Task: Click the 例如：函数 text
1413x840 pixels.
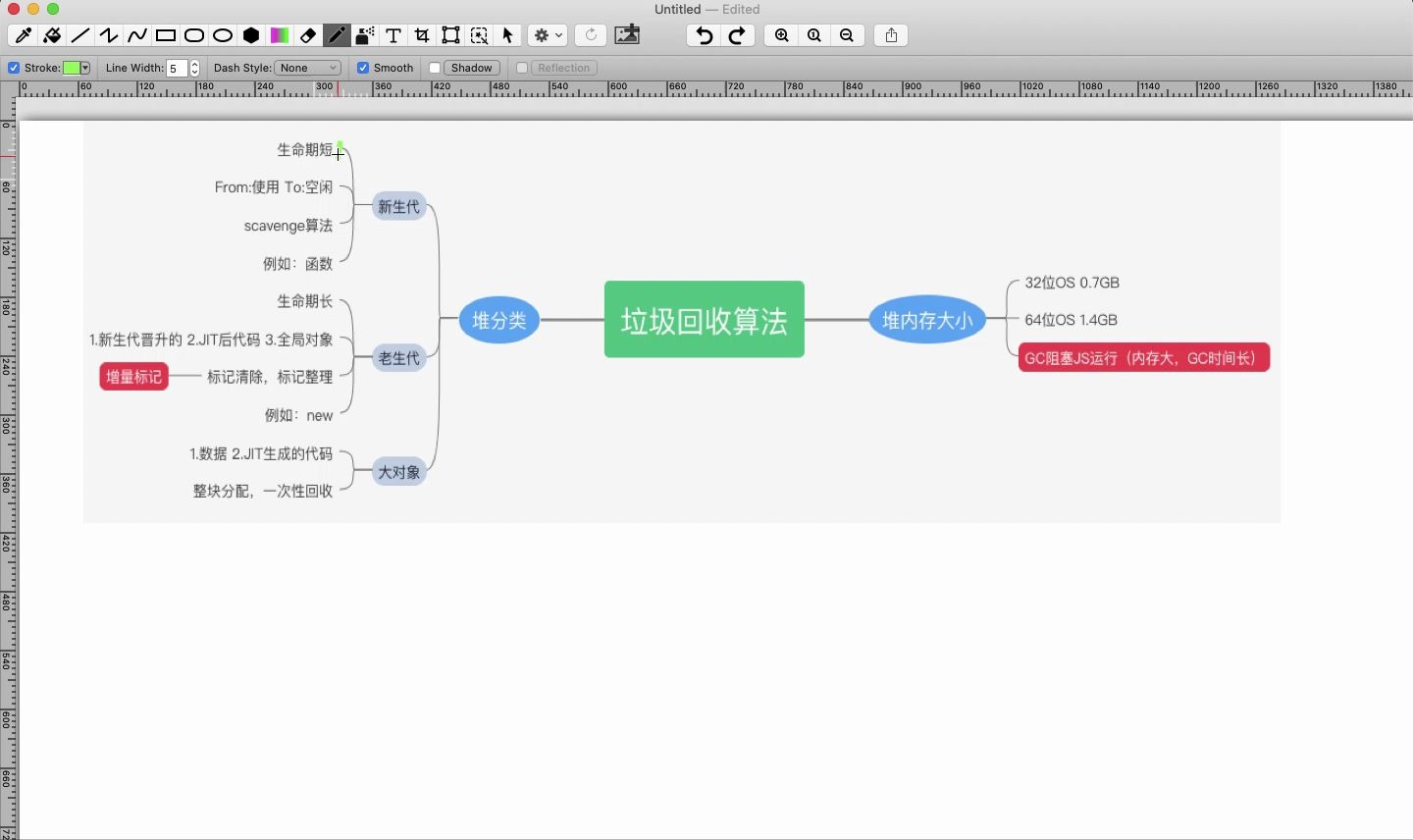Action: [x=298, y=264]
